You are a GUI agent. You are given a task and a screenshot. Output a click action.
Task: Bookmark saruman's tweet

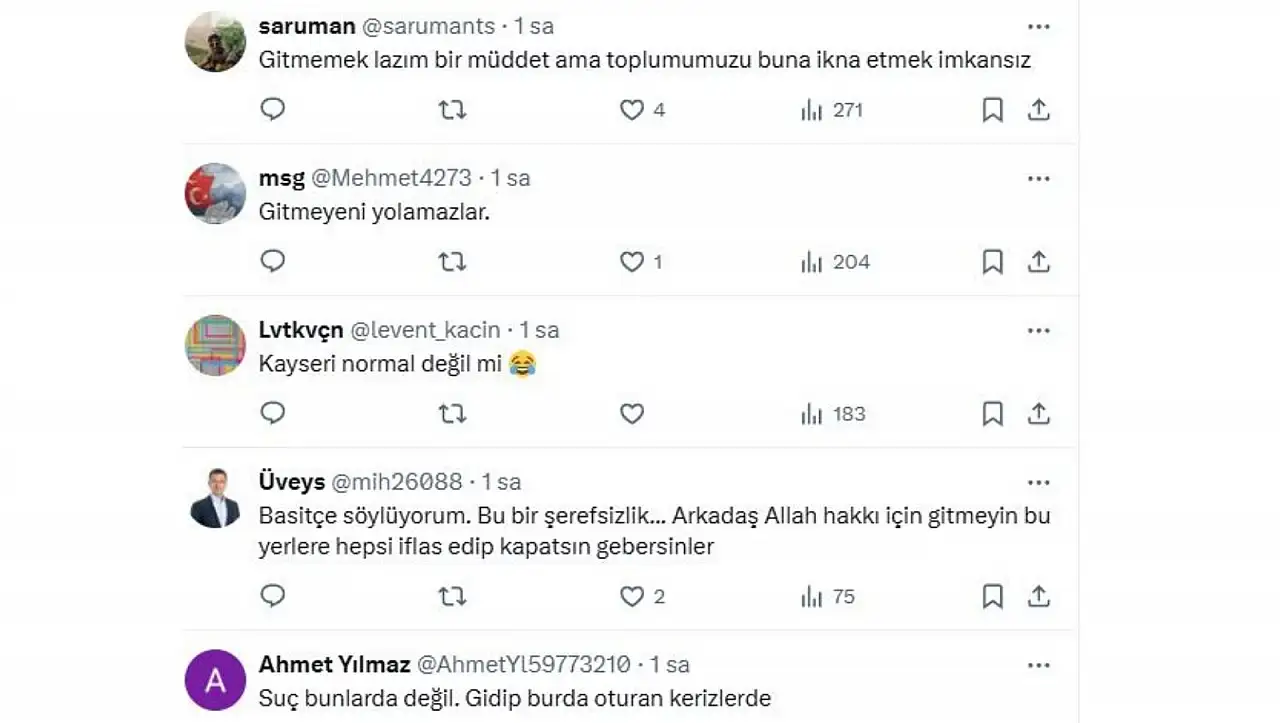pos(992,109)
